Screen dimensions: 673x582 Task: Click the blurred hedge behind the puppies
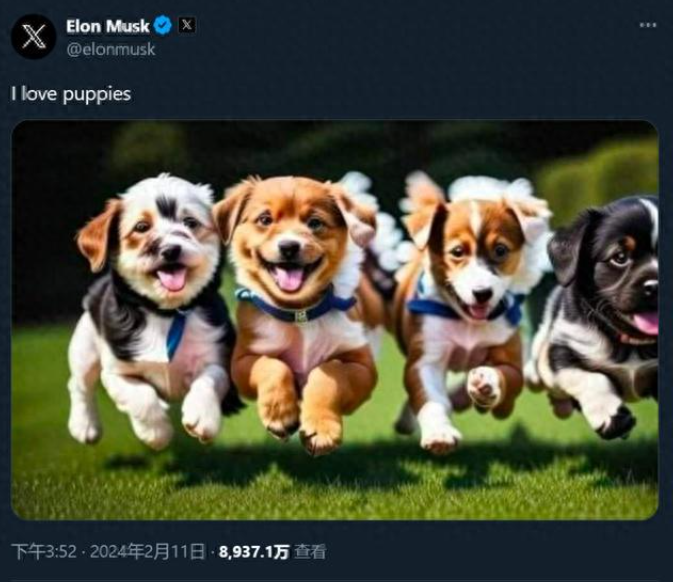click(x=599, y=178)
